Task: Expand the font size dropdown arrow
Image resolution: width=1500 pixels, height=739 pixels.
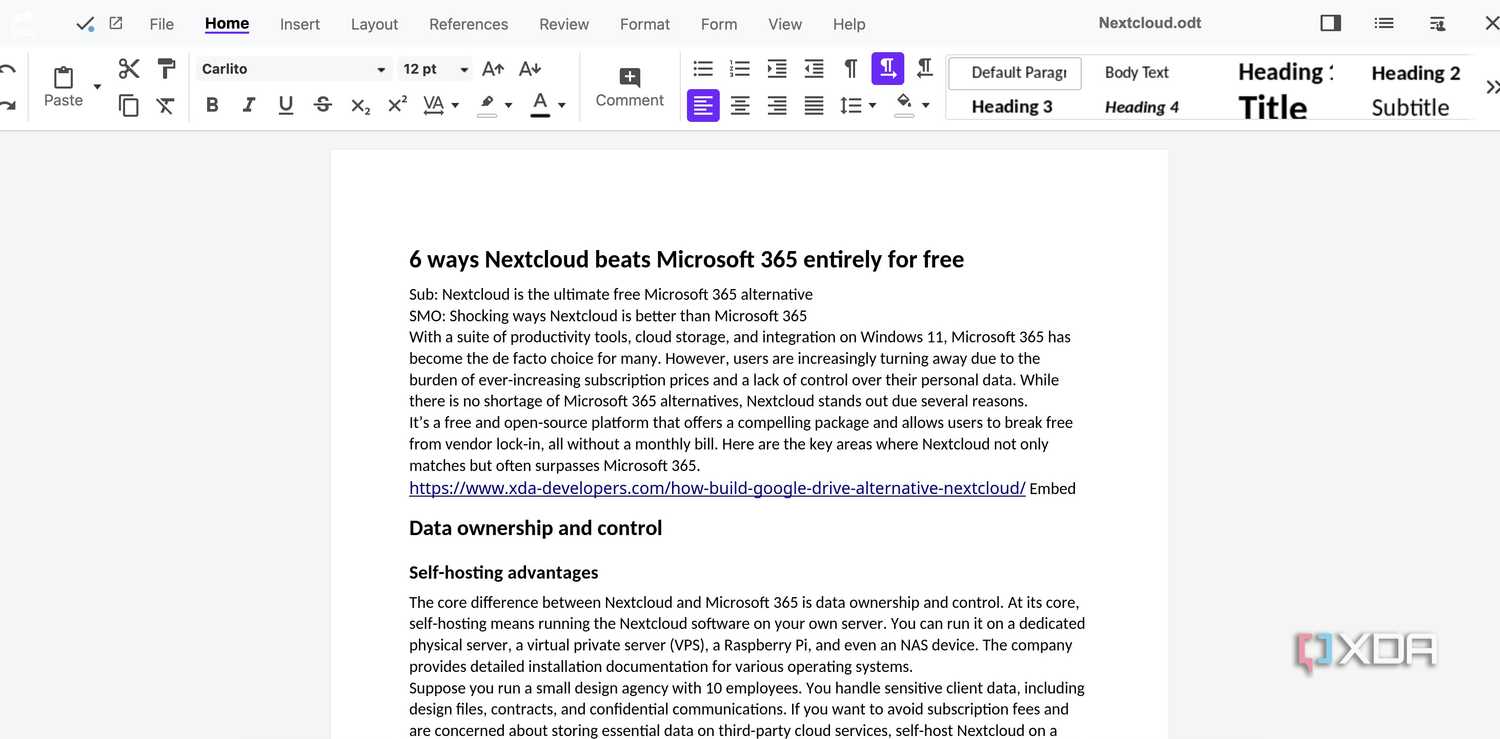Action: [x=464, y=69]
